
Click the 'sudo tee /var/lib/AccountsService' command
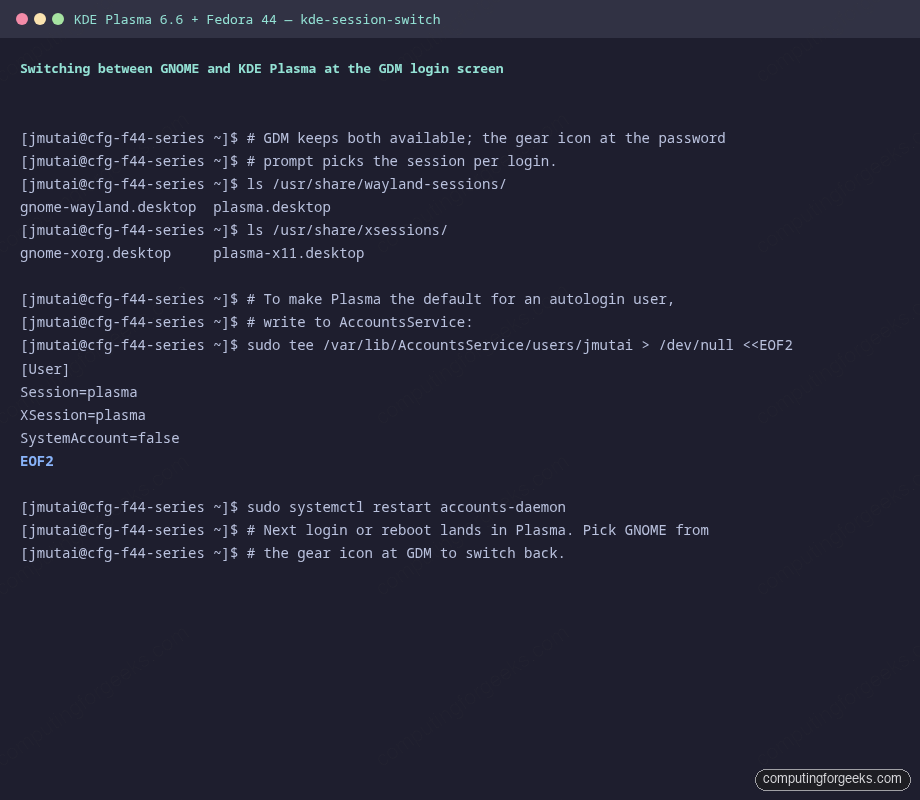pyautogui.click(x=519, y=345)
